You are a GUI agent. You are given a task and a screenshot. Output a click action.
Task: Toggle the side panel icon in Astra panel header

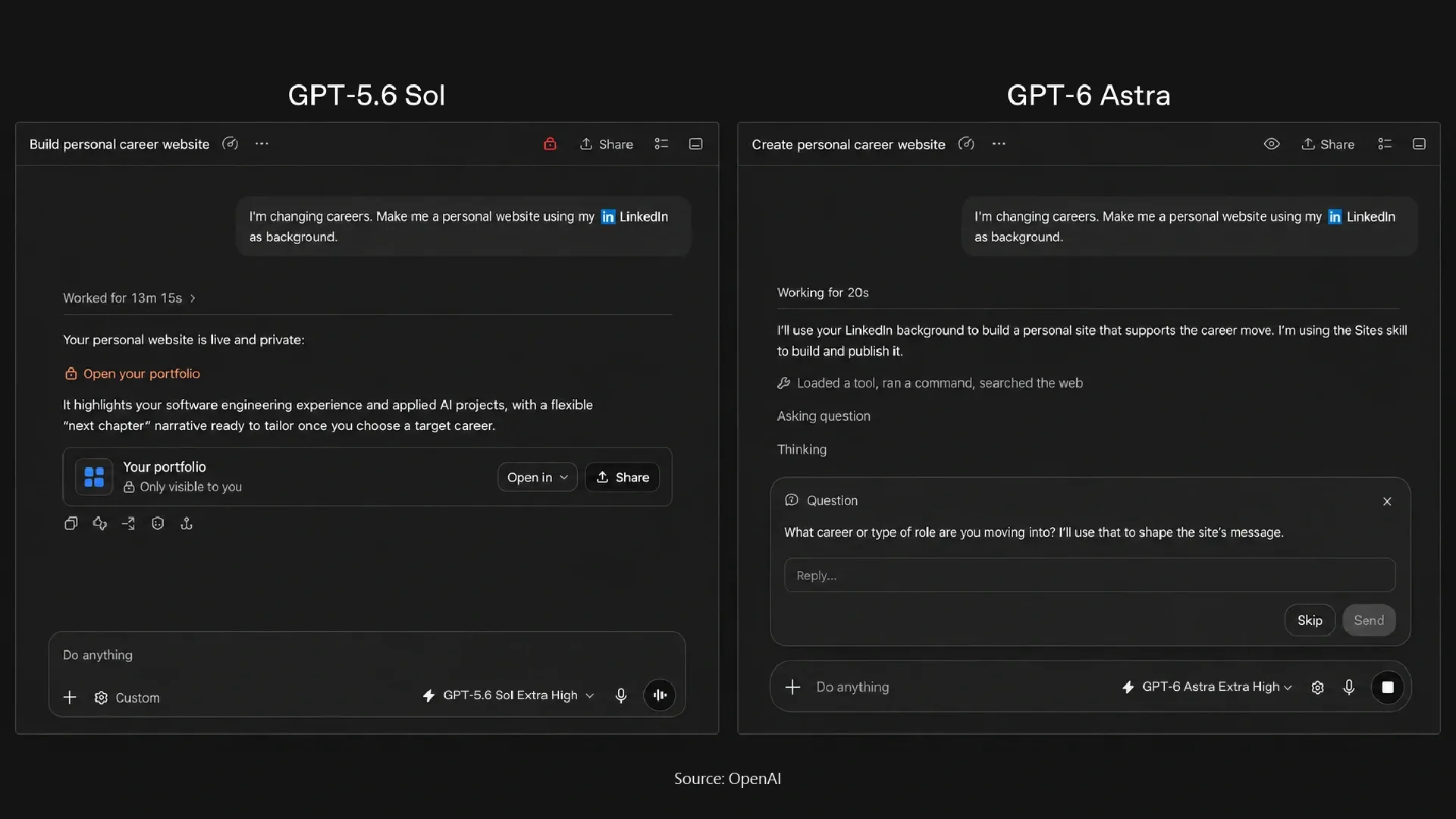(x=1419, y=143)
